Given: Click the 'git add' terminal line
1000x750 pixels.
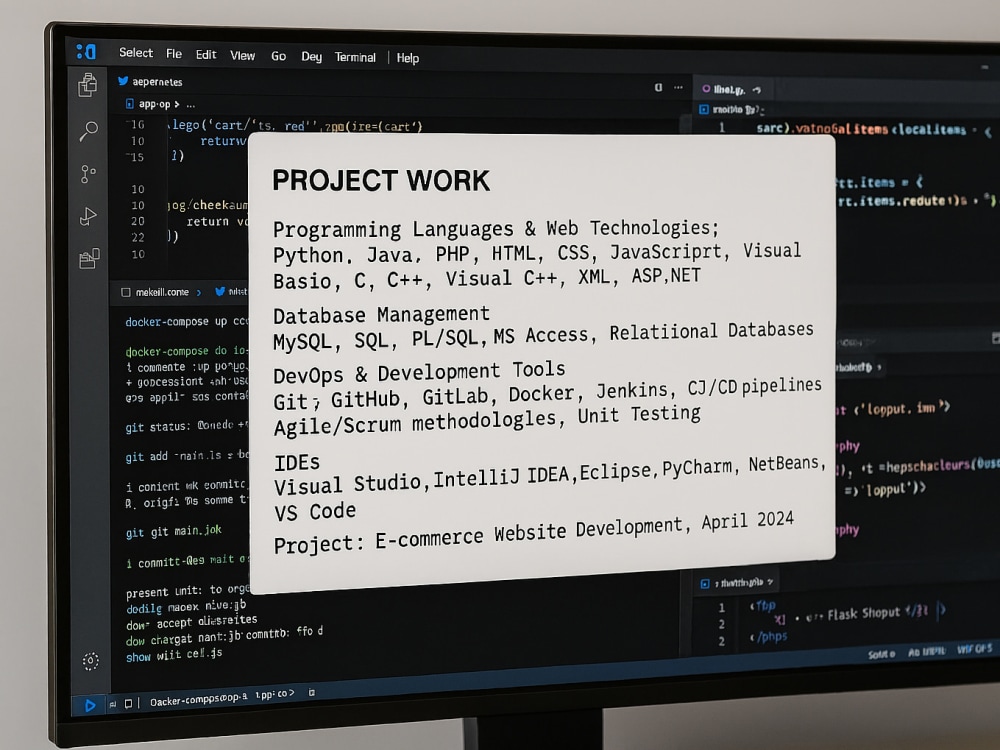Looking at the screenshot, I should (x=187, y=456).
